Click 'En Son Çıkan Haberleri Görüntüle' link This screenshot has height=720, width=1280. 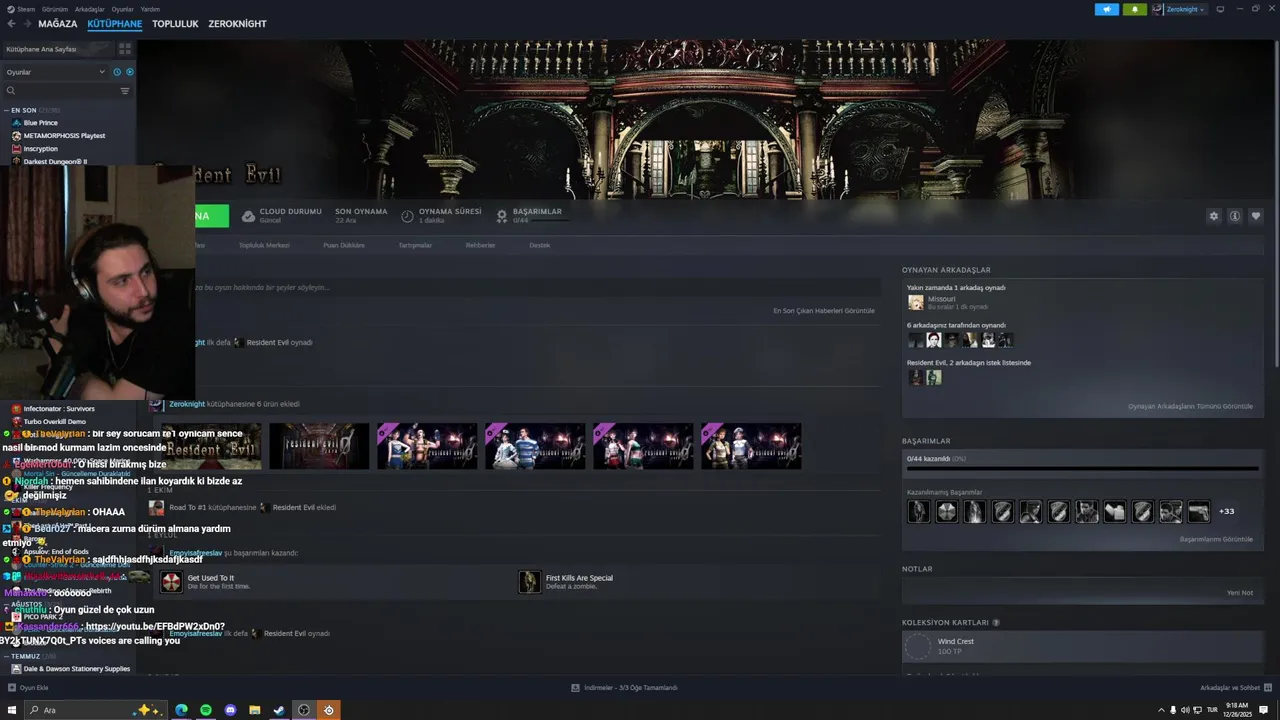(824, 311)
